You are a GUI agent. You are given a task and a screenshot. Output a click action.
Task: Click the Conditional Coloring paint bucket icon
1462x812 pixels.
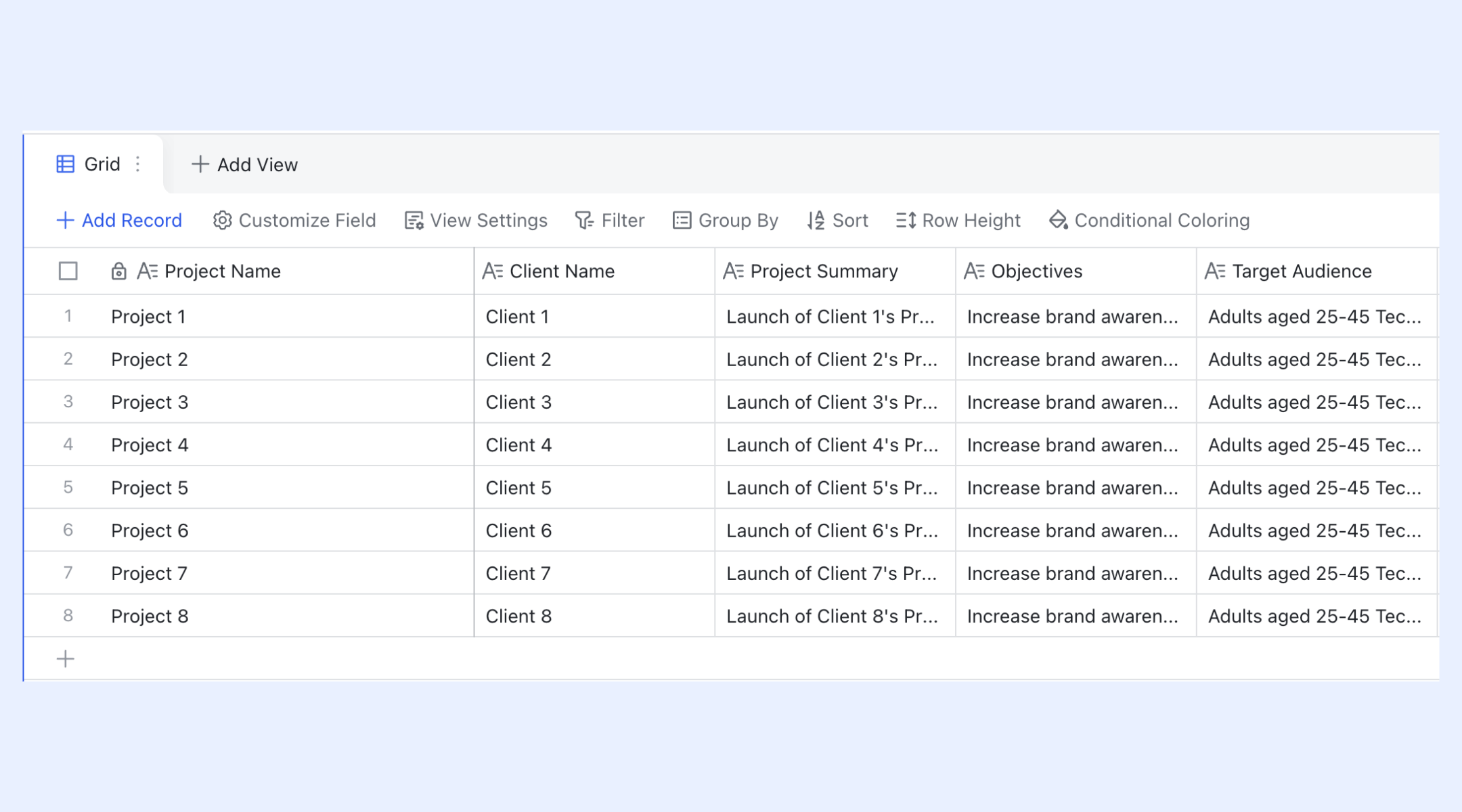pos(1058,221)
